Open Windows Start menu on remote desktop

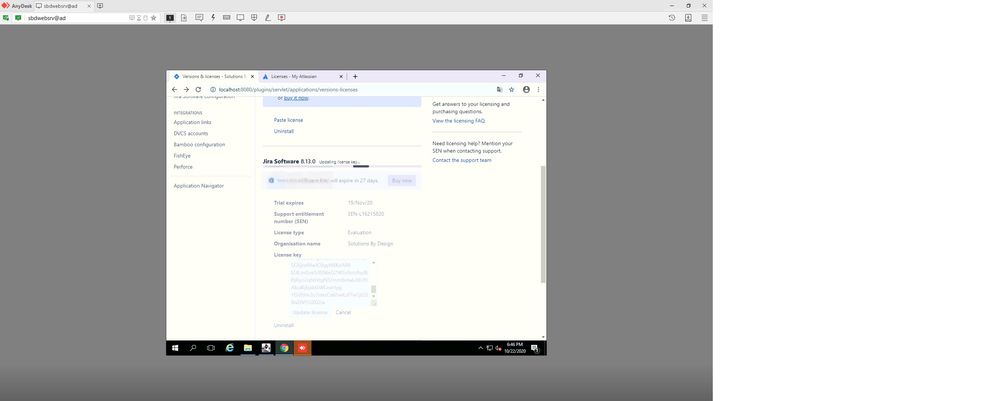[175, 348]
